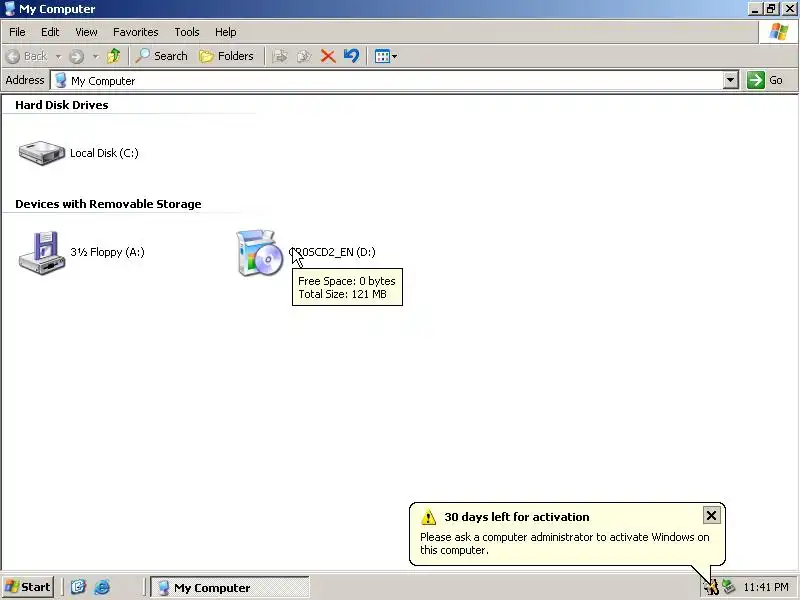Click the red Delete X icon
The image size is (800, 600).
coord(328,56)
